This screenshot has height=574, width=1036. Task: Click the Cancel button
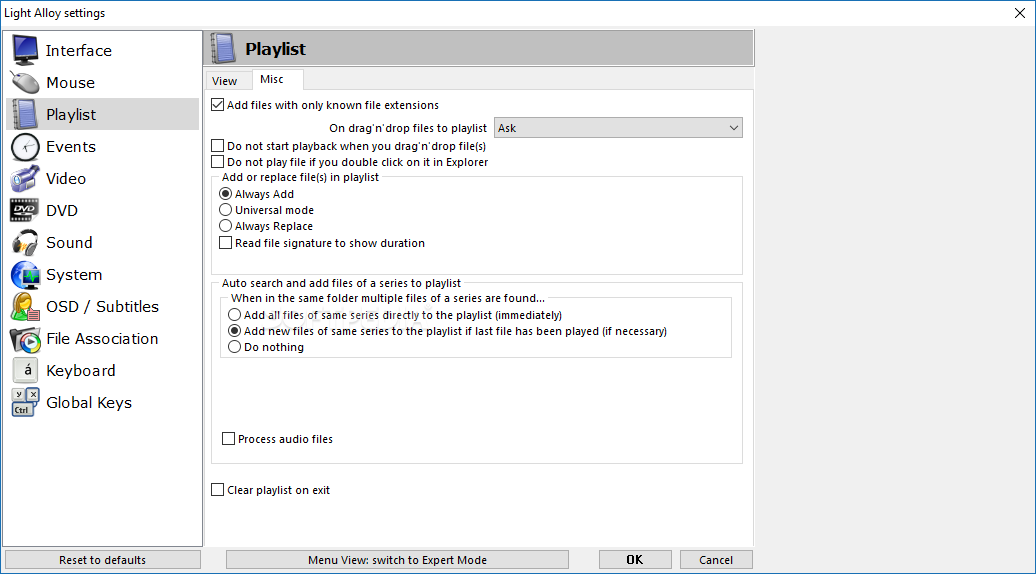click(716, 559)
